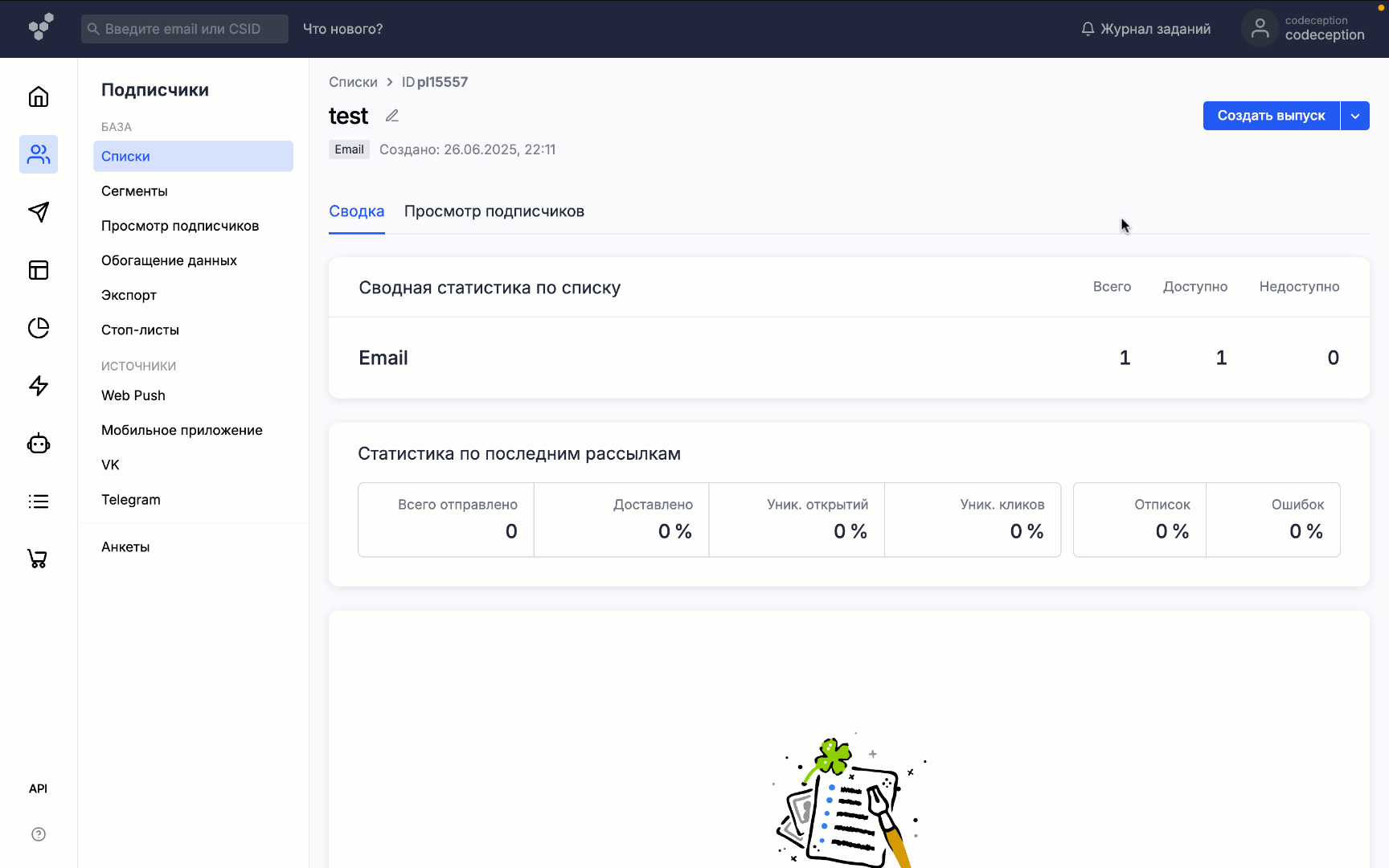Viewport: 1389px width, 868px height.
Task: Open Журнал заданий
Action: (x=1155, y=28)
